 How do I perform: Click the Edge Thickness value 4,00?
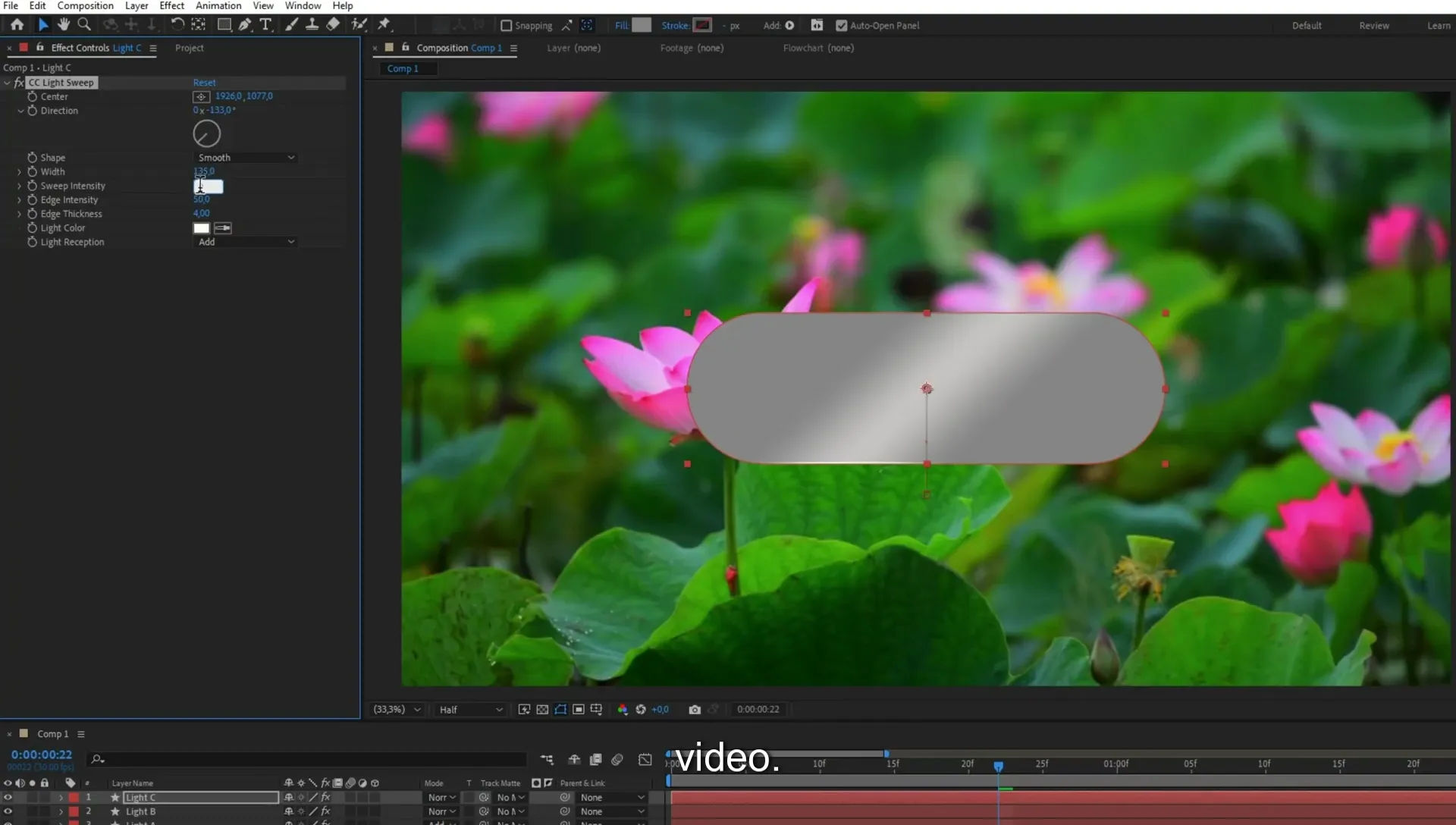(x=201, y=214)
